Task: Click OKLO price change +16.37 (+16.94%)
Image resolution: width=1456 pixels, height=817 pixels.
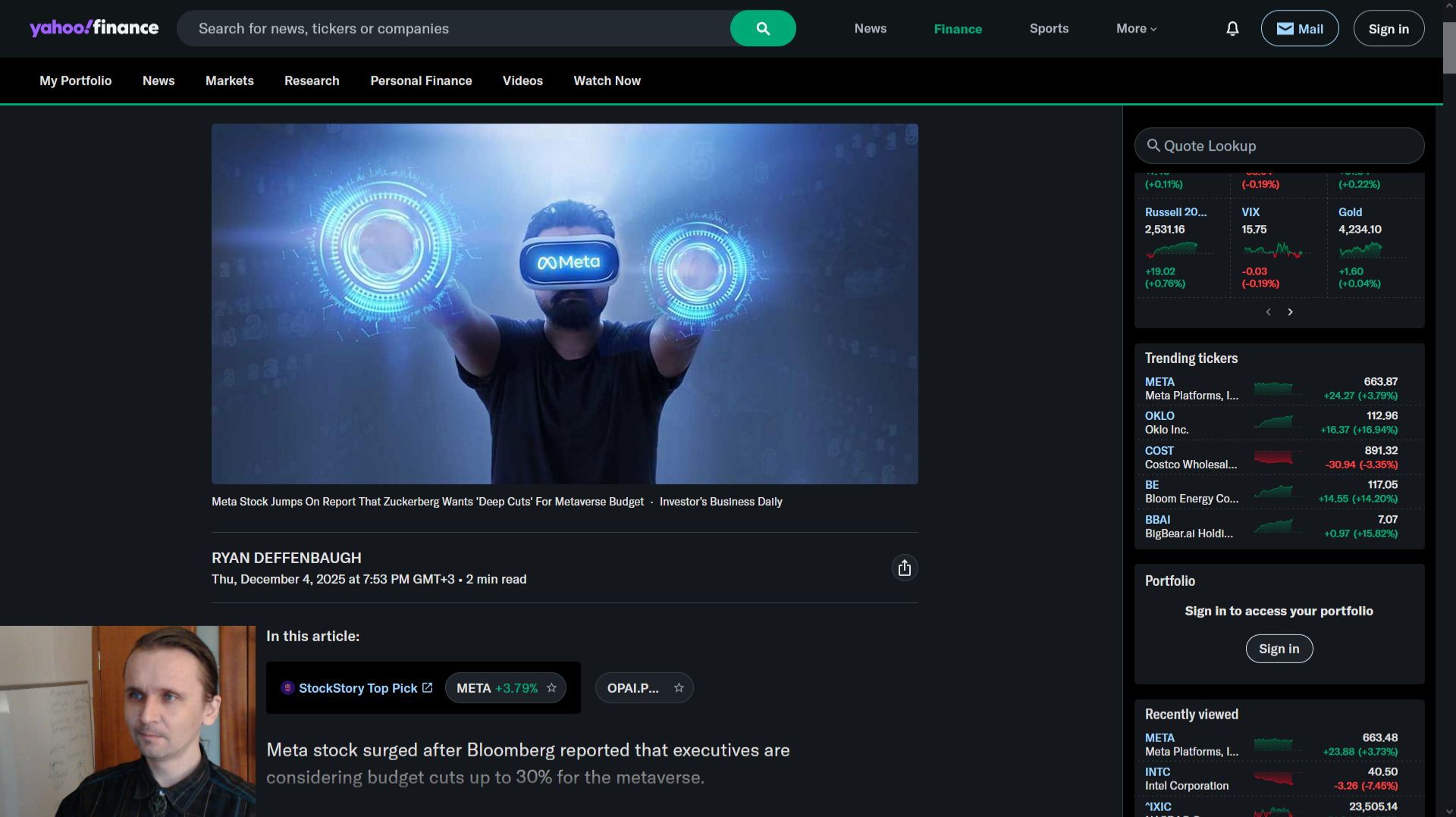Action: (1358, 430)
